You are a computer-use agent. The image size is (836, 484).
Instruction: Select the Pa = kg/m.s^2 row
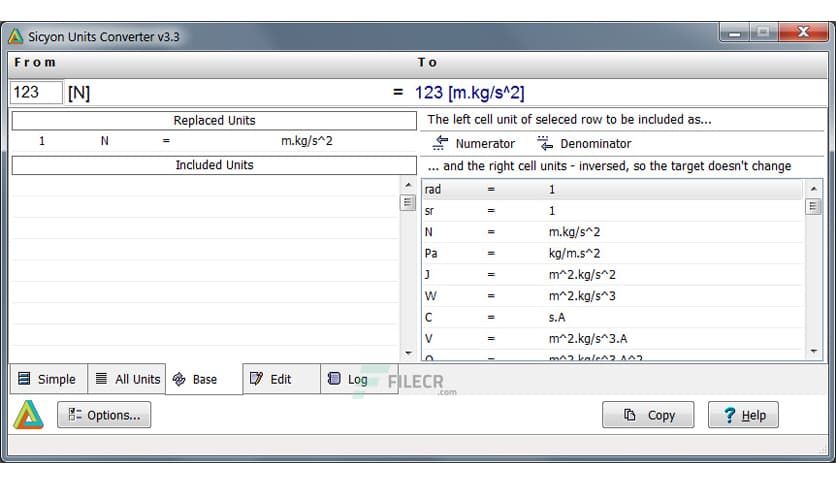click(612, 253)
